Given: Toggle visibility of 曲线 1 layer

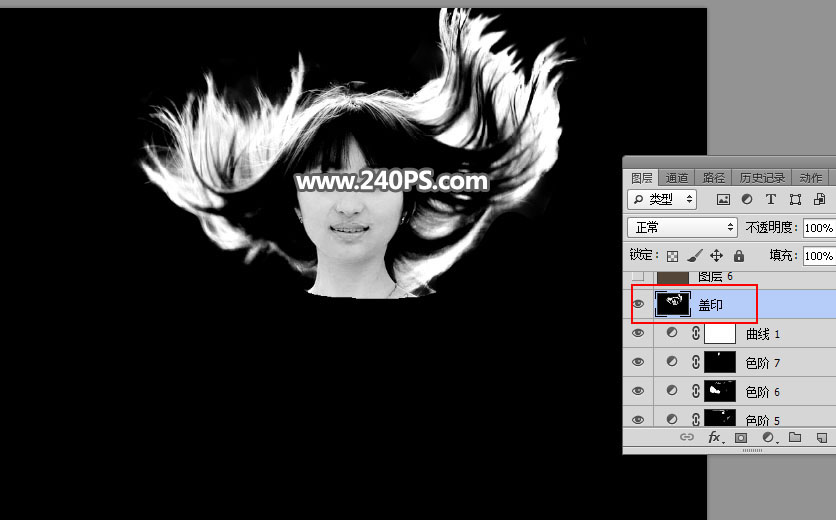Looking at the screenshot, I should [638, 333].
